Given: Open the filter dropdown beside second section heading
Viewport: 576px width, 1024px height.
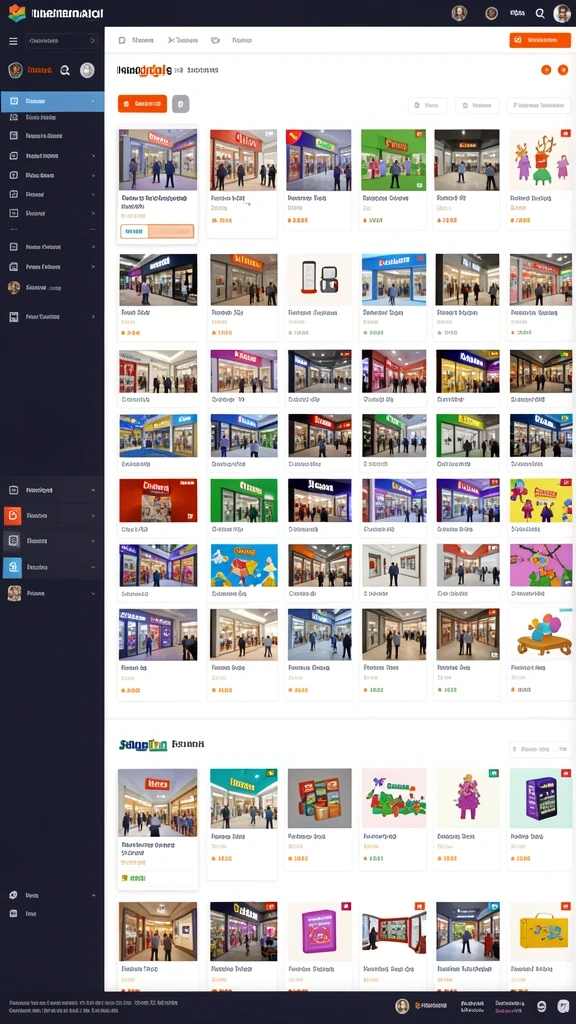Looking at the screenshot, I should pos(540,749).
